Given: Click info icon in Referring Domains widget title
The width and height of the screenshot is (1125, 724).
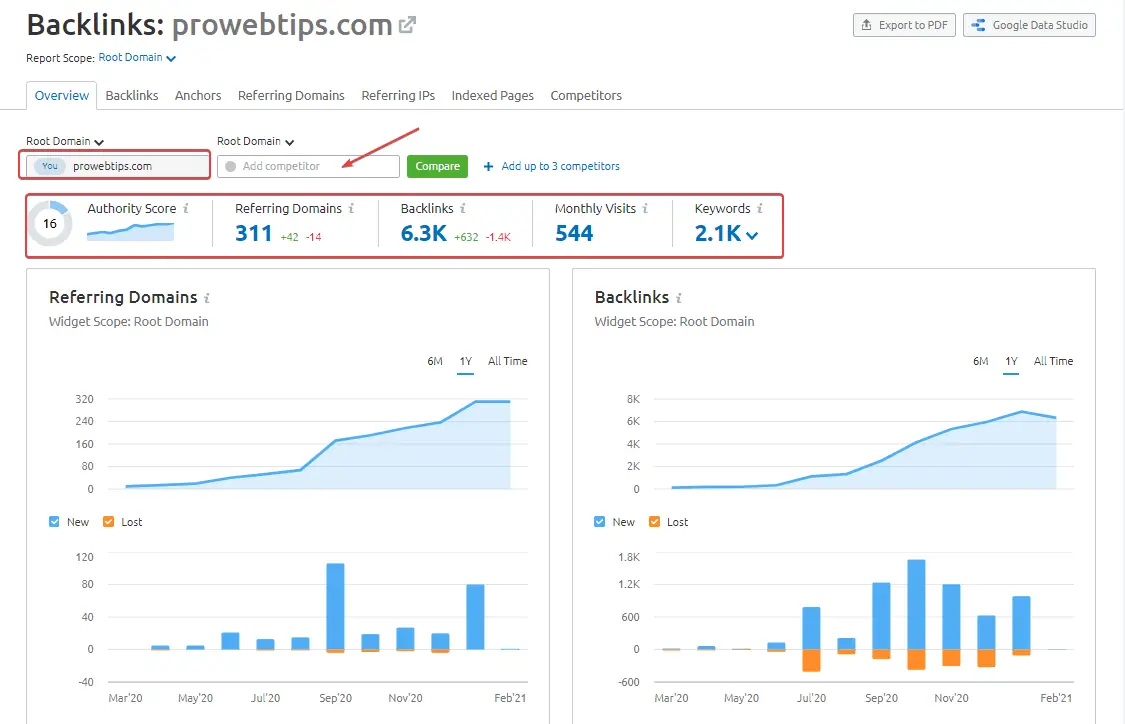Looking at the screenshot, I should [207, 298].
